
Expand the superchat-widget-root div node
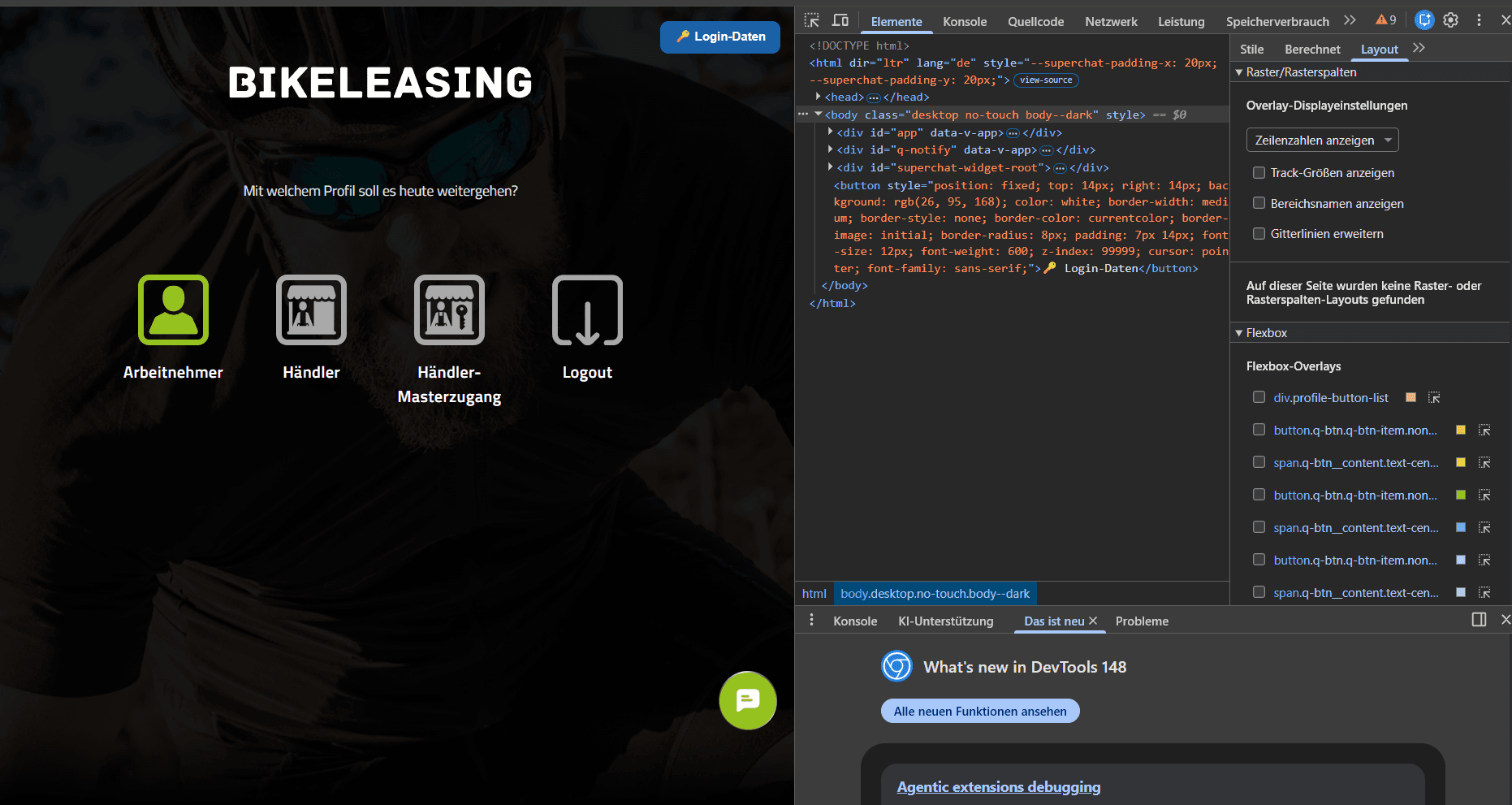(x=830, y=167)
